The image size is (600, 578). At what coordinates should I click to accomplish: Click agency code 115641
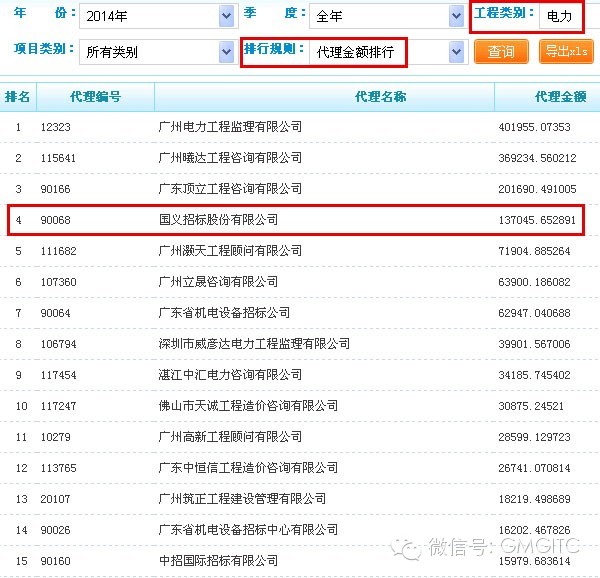click(x=59, y=158)
